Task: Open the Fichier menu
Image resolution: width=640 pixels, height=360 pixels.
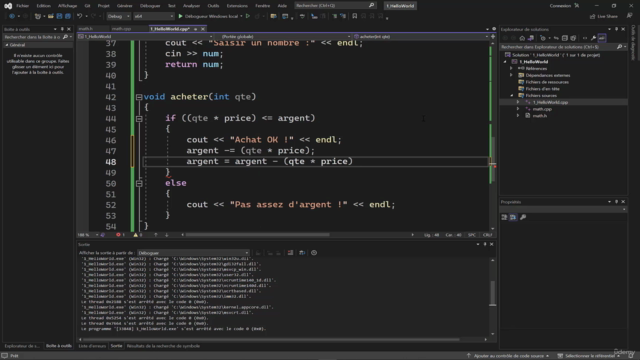Action: [22, 6]
